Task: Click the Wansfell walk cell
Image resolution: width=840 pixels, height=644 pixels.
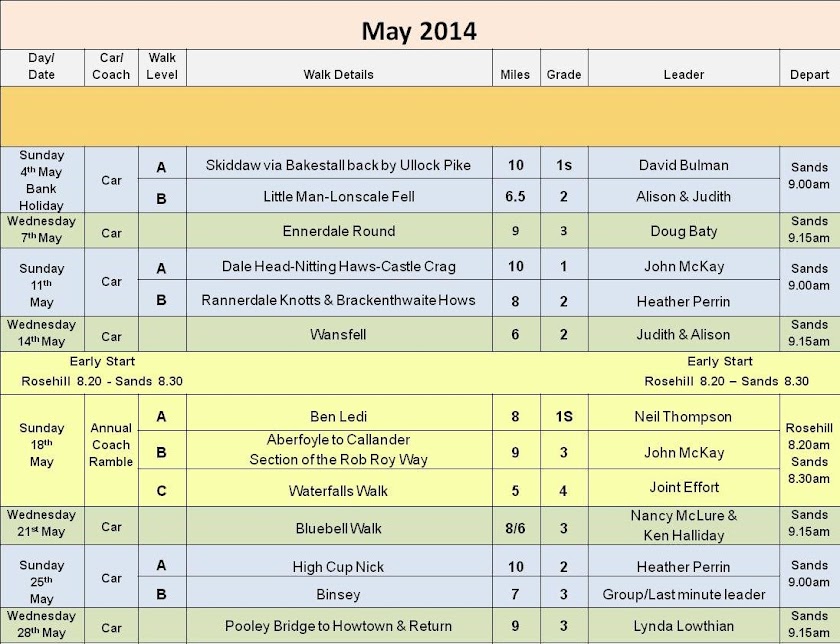Action: click(338, 334)
